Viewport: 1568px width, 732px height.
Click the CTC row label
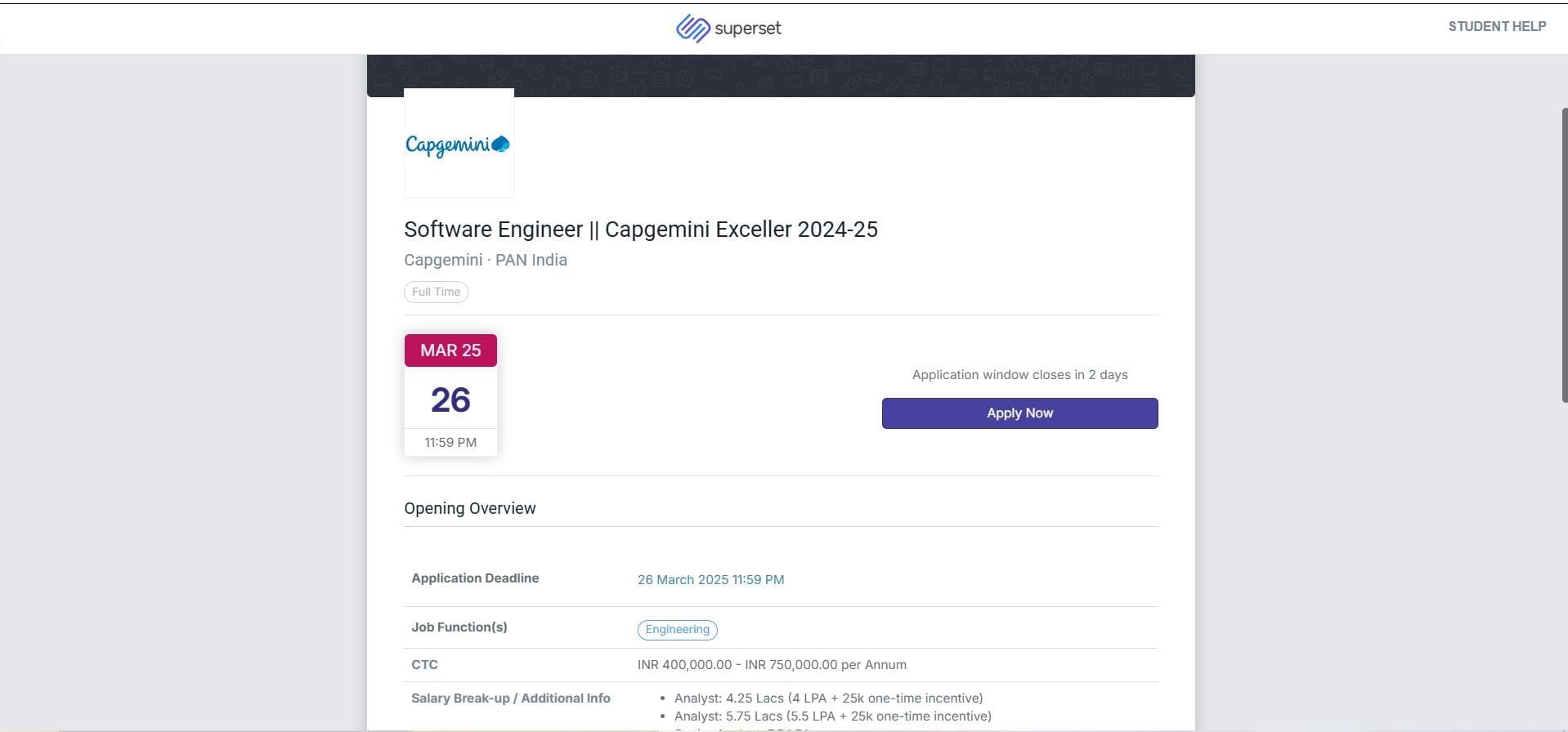(424, 664)
